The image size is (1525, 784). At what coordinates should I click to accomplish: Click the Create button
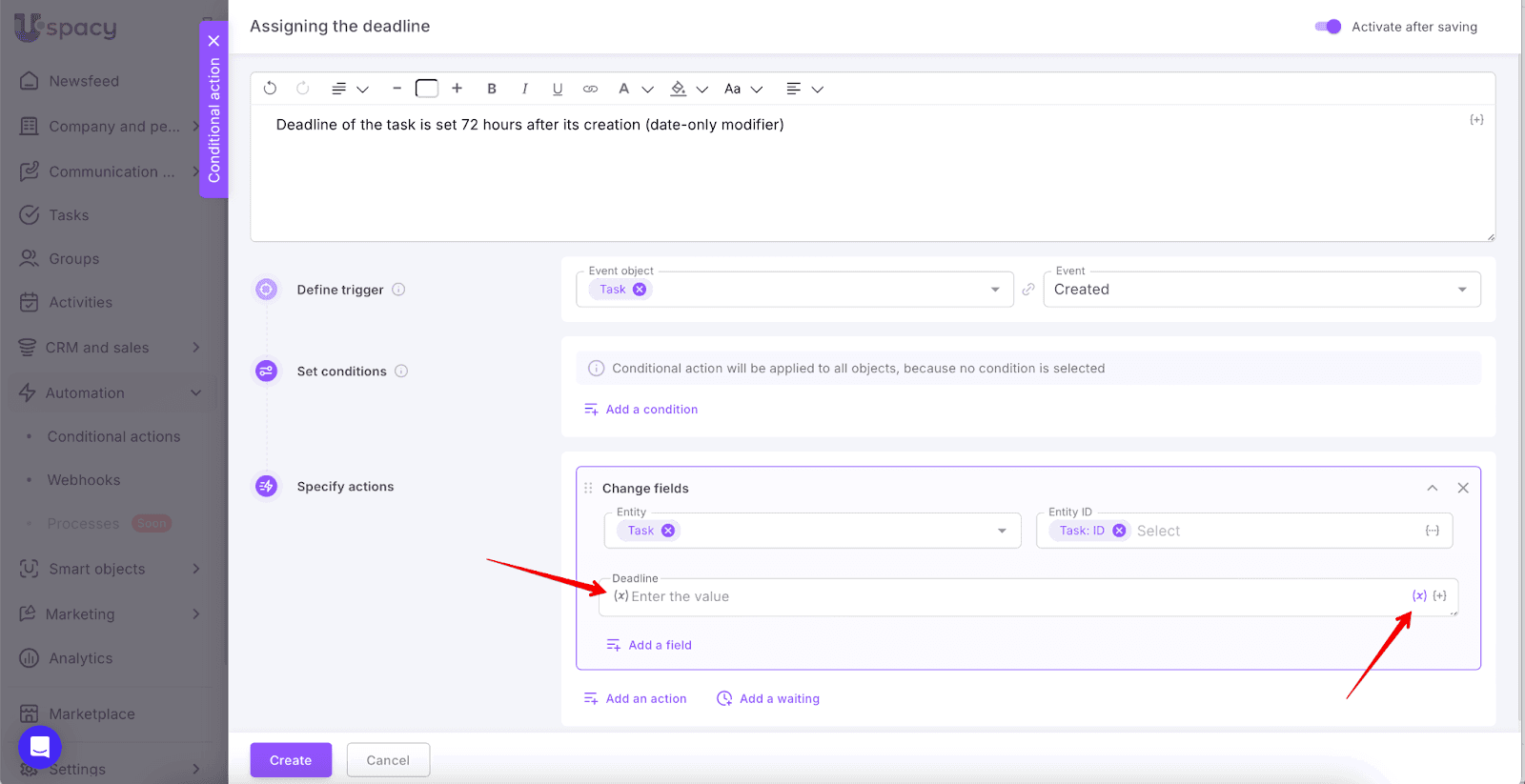click(x=291, y=760)
